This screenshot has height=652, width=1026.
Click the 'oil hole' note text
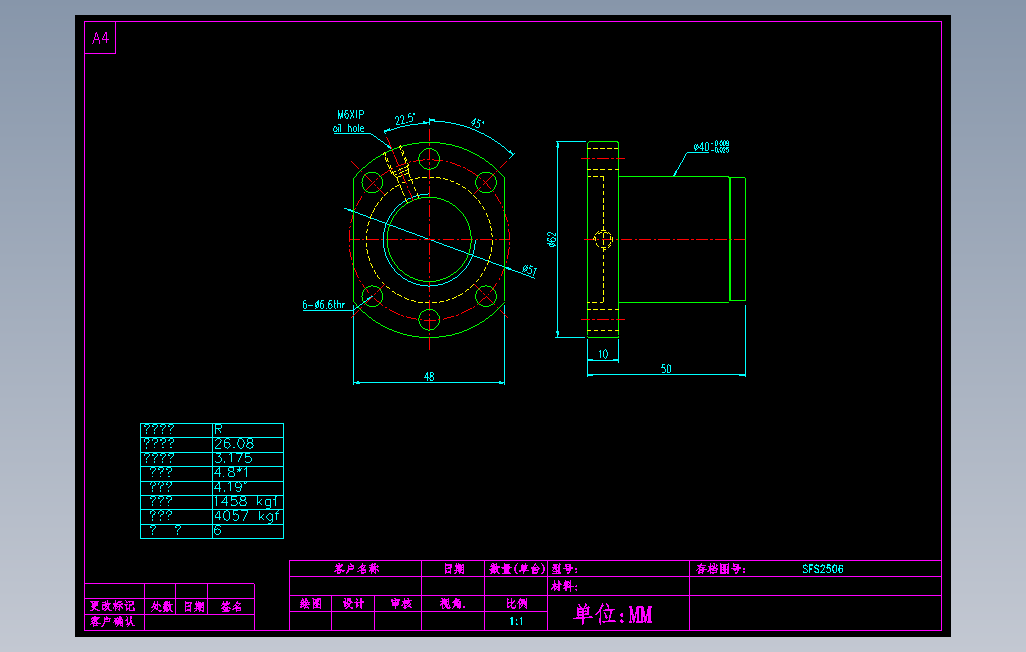click(x=349, y=128)
